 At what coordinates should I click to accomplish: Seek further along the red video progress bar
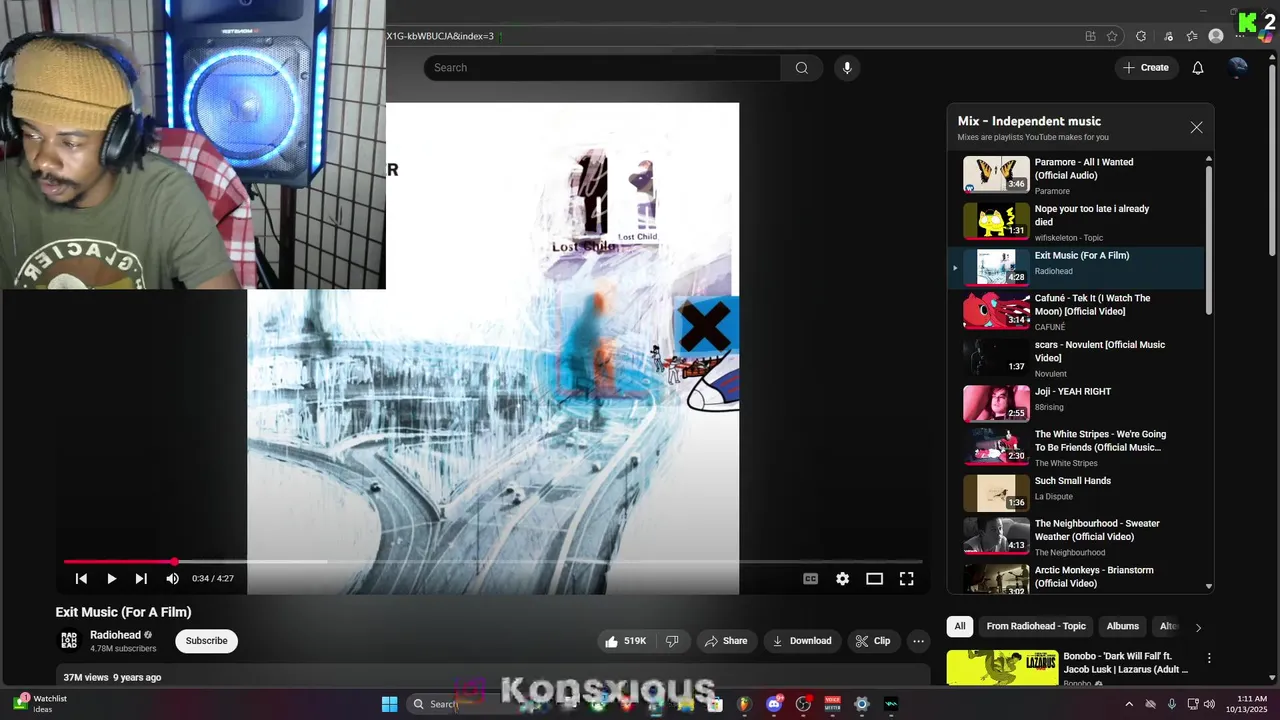click(x=492, y=562)
